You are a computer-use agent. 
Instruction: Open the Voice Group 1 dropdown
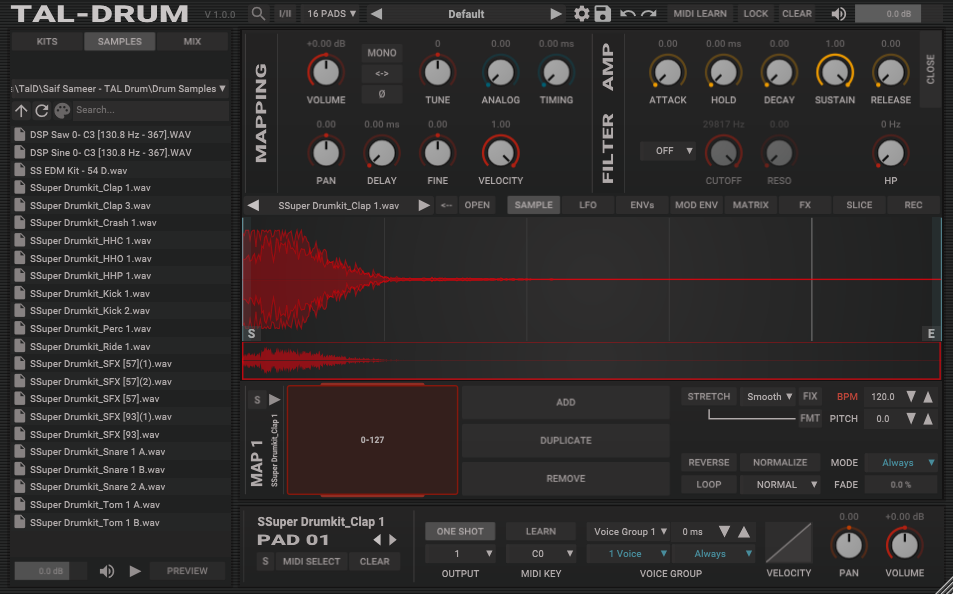click(x=628, y=531)
